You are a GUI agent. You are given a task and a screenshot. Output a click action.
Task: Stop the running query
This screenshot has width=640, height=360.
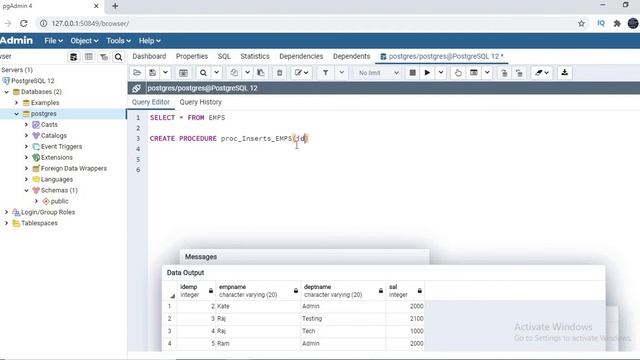[413, 73]
